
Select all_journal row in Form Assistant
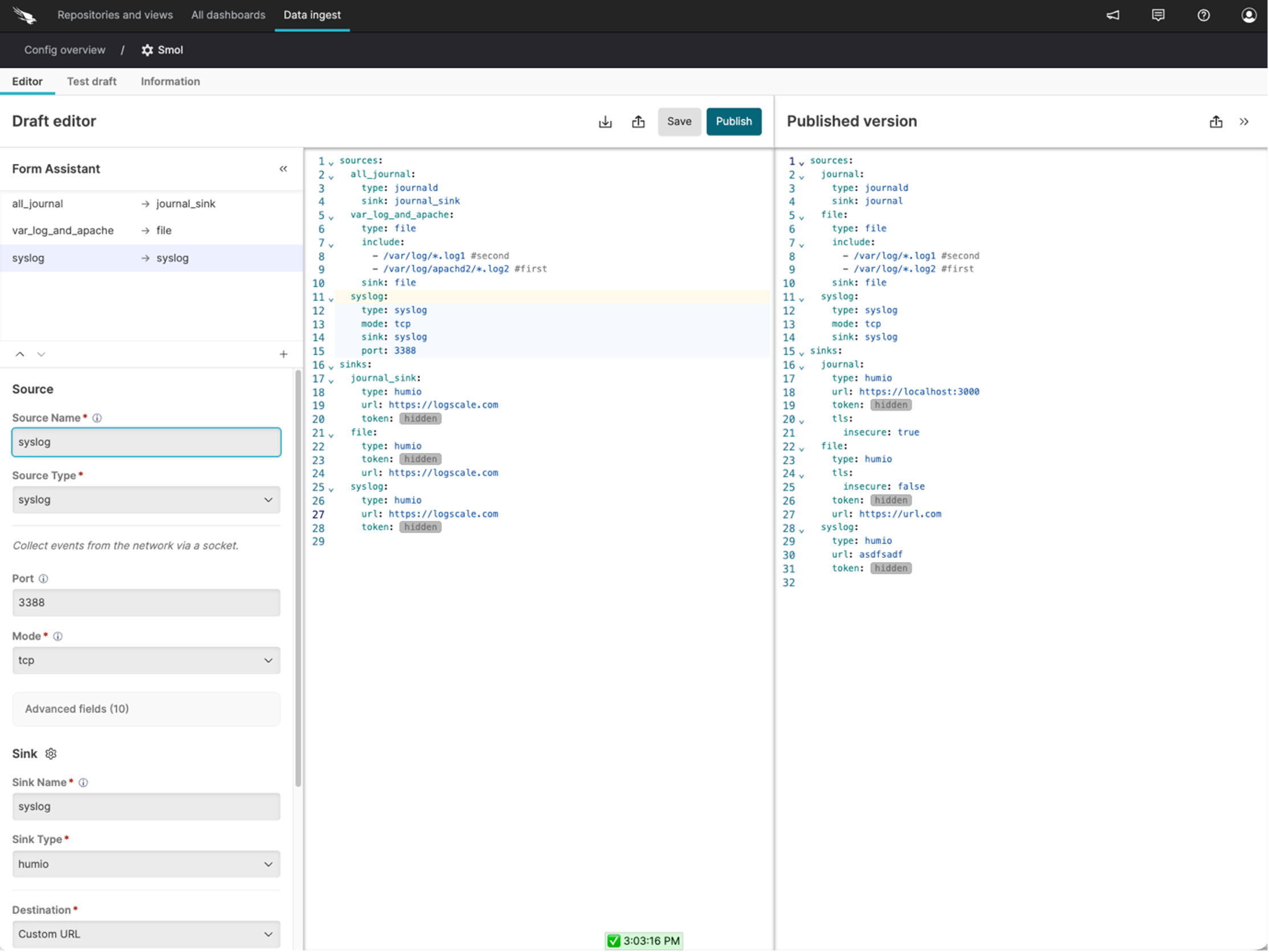point(152,203)
